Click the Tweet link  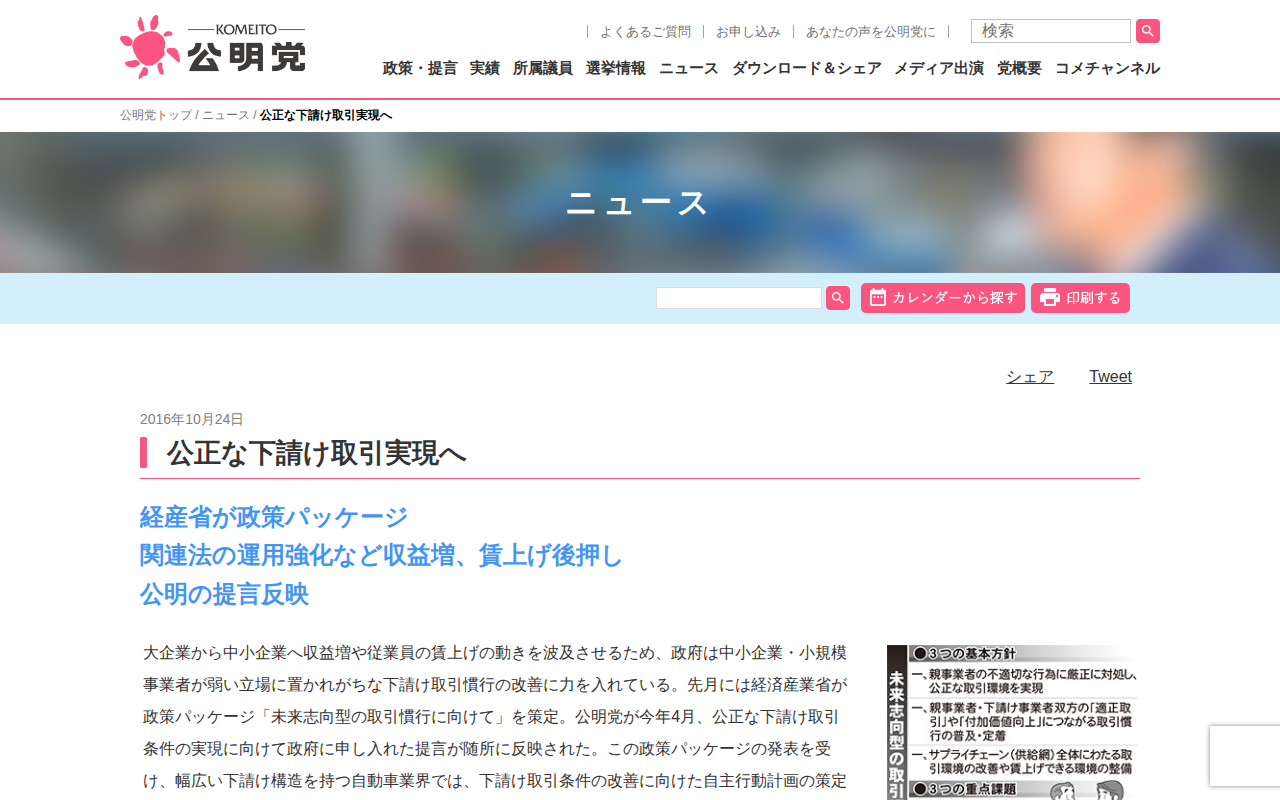[1111, 377]
